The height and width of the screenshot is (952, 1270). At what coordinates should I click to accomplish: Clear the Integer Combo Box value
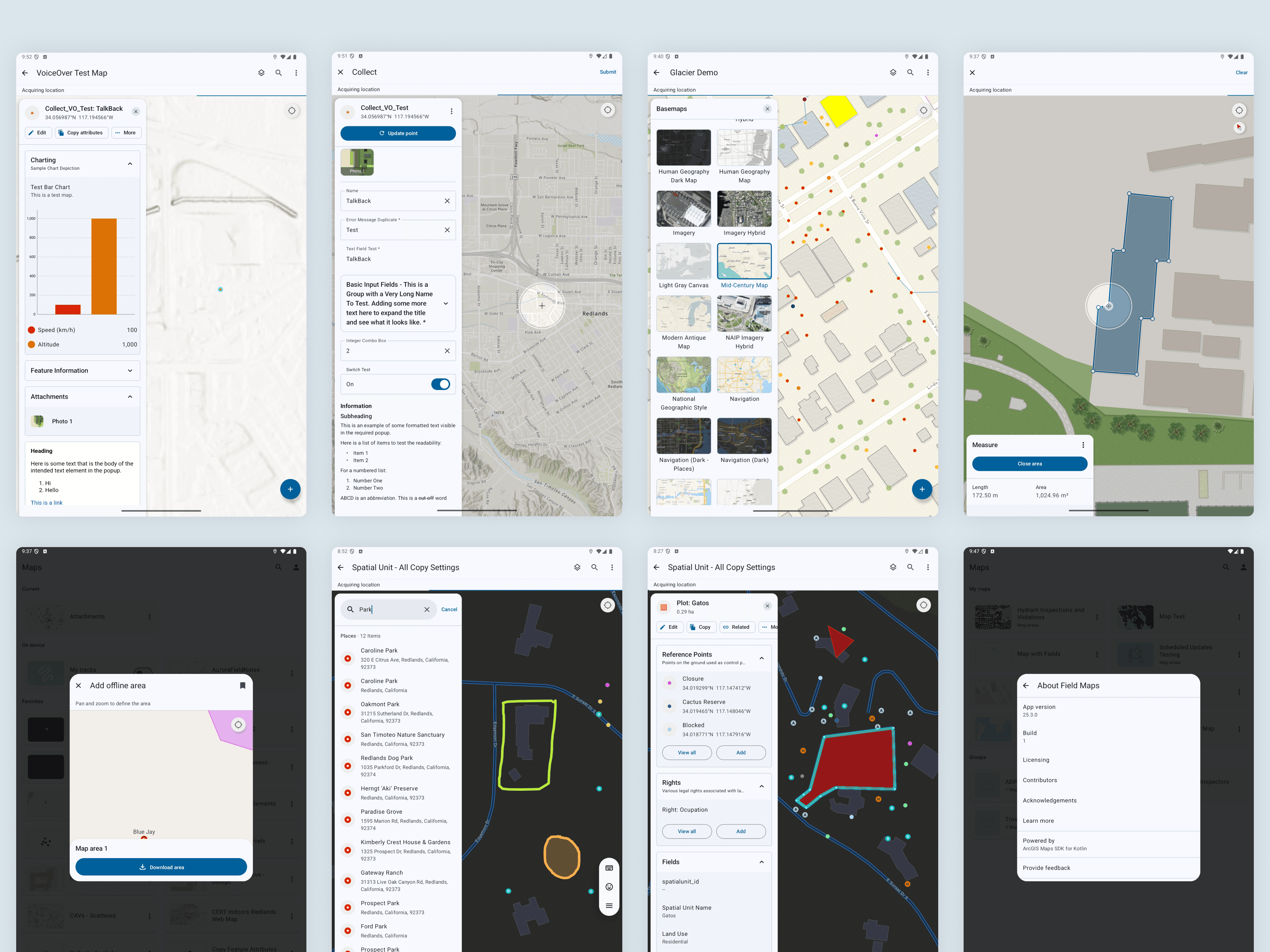tap(447, 351)
